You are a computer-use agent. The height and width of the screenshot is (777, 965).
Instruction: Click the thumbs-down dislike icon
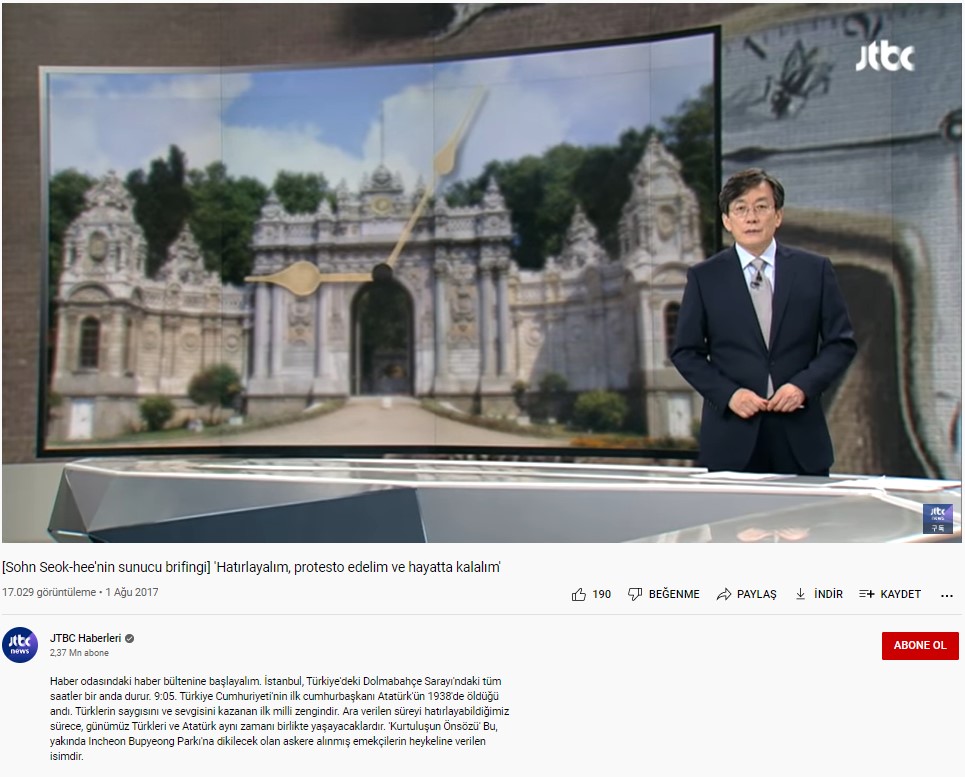click(635, 594)
